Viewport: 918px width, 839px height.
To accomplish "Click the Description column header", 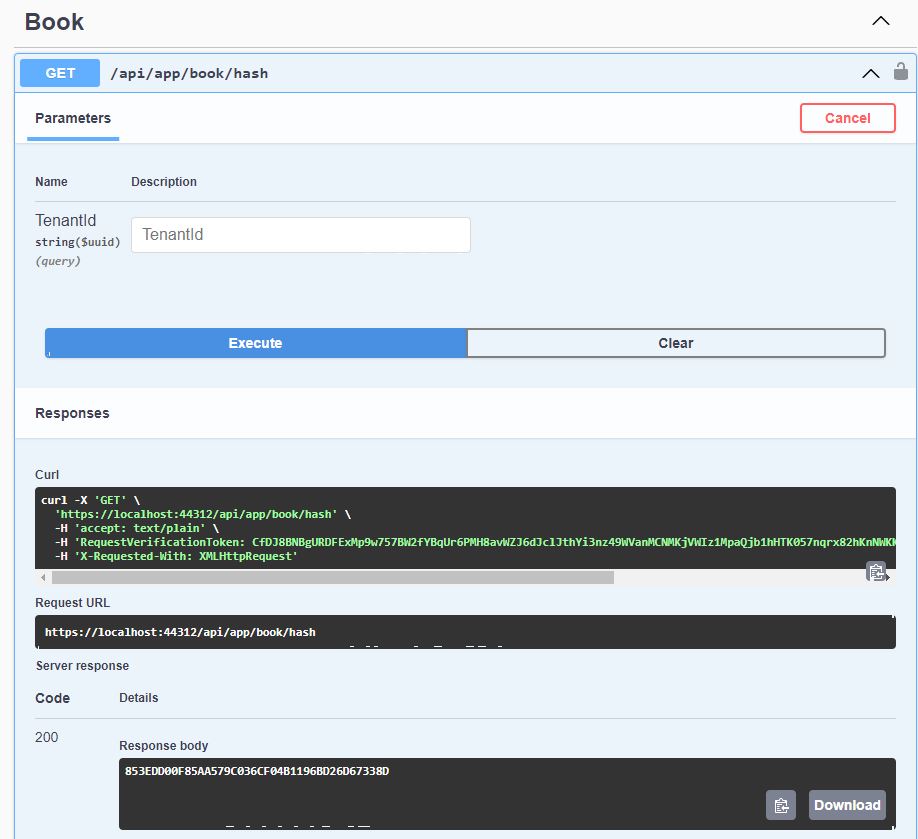I will [x=164, y=182].
